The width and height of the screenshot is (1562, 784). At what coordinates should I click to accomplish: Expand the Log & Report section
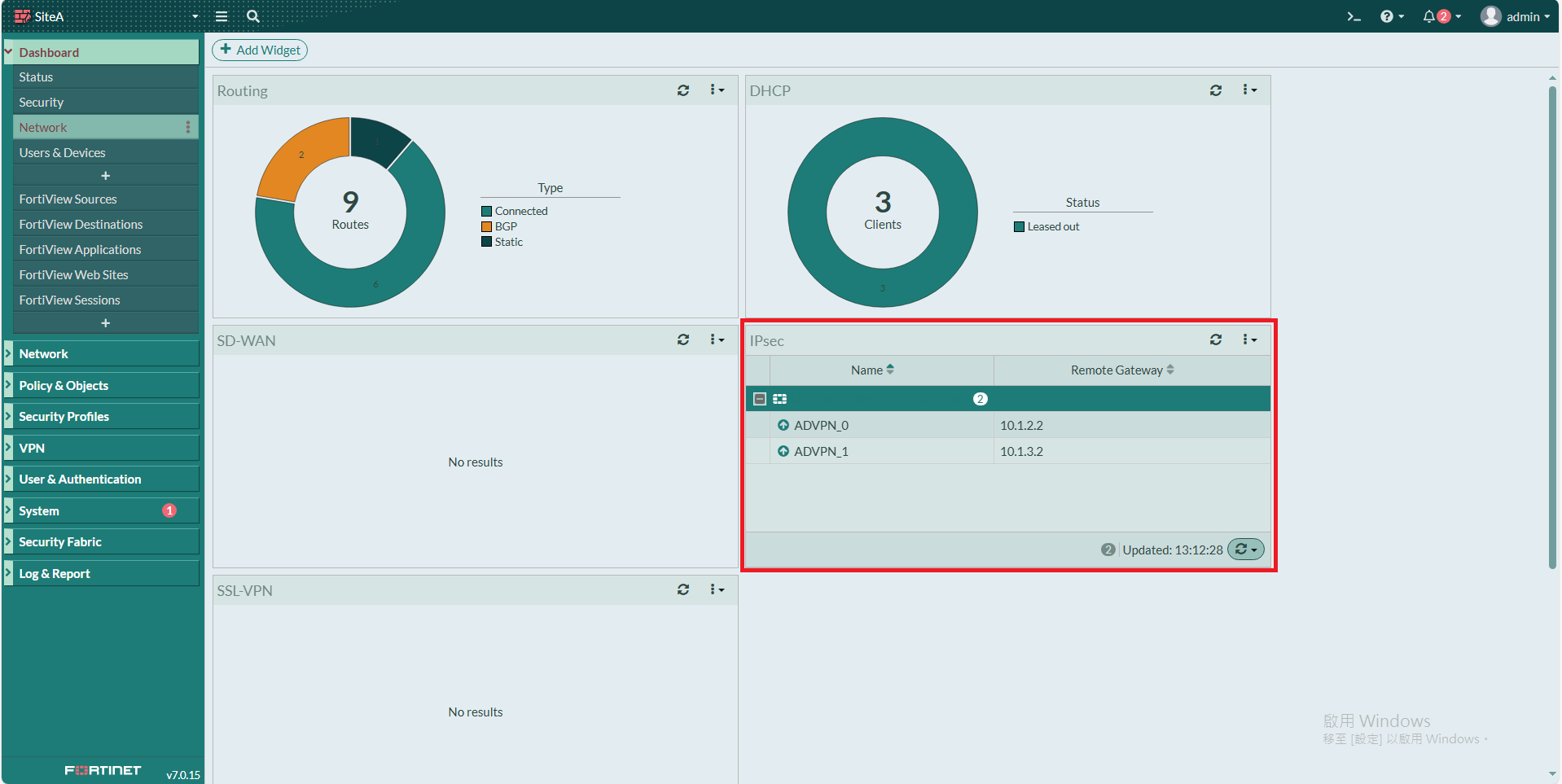[102, 574]
